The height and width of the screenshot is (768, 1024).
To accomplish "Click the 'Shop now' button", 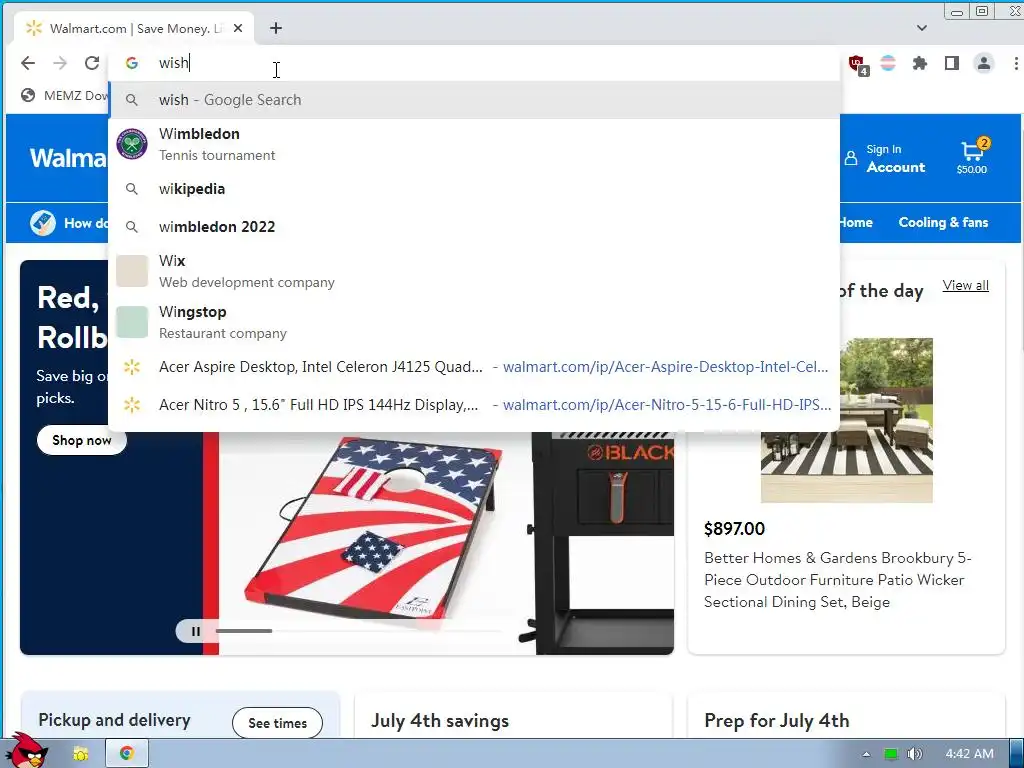I will 82,440.
